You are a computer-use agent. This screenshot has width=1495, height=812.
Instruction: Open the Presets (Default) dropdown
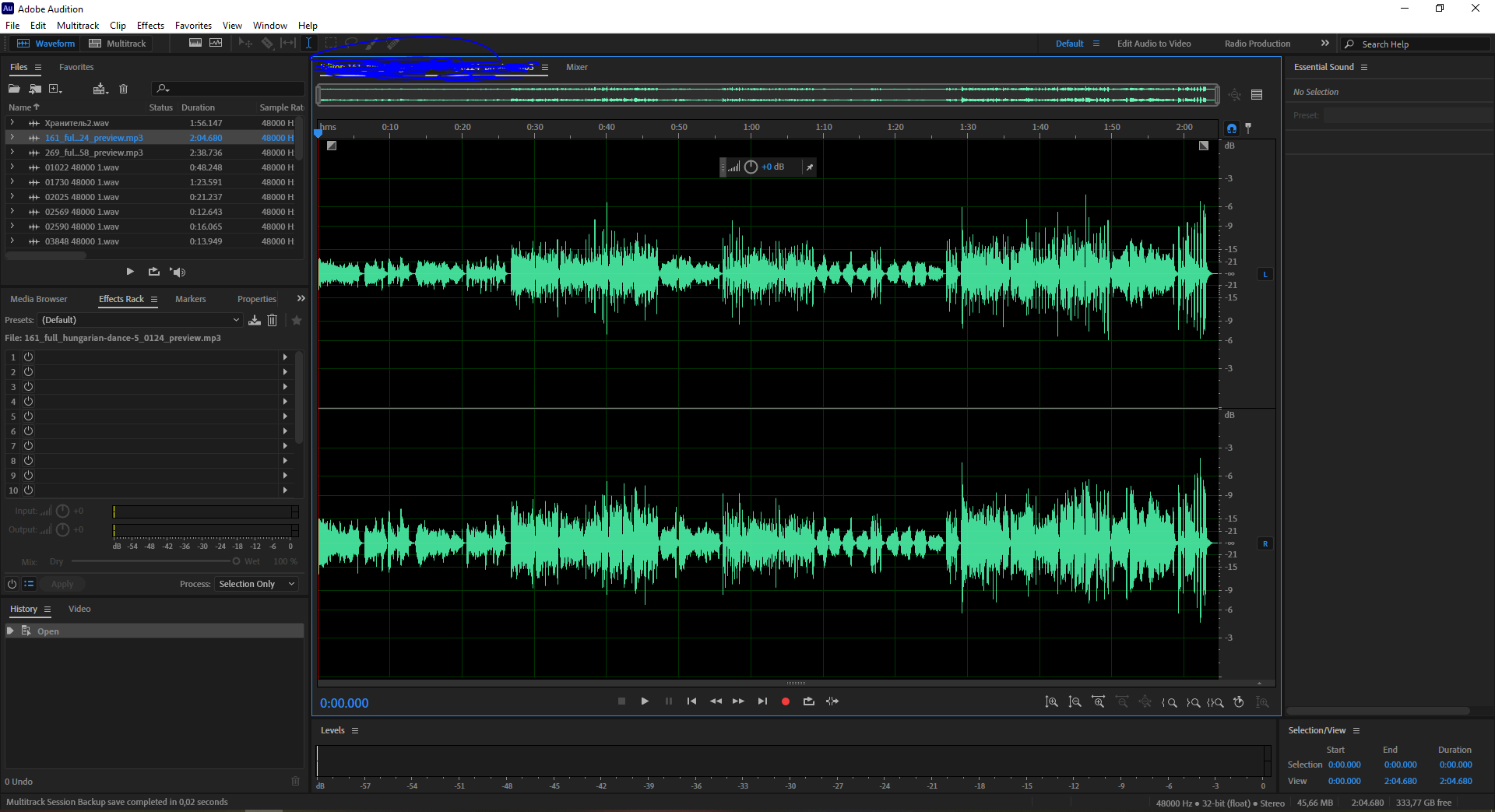tap(140, 320)
